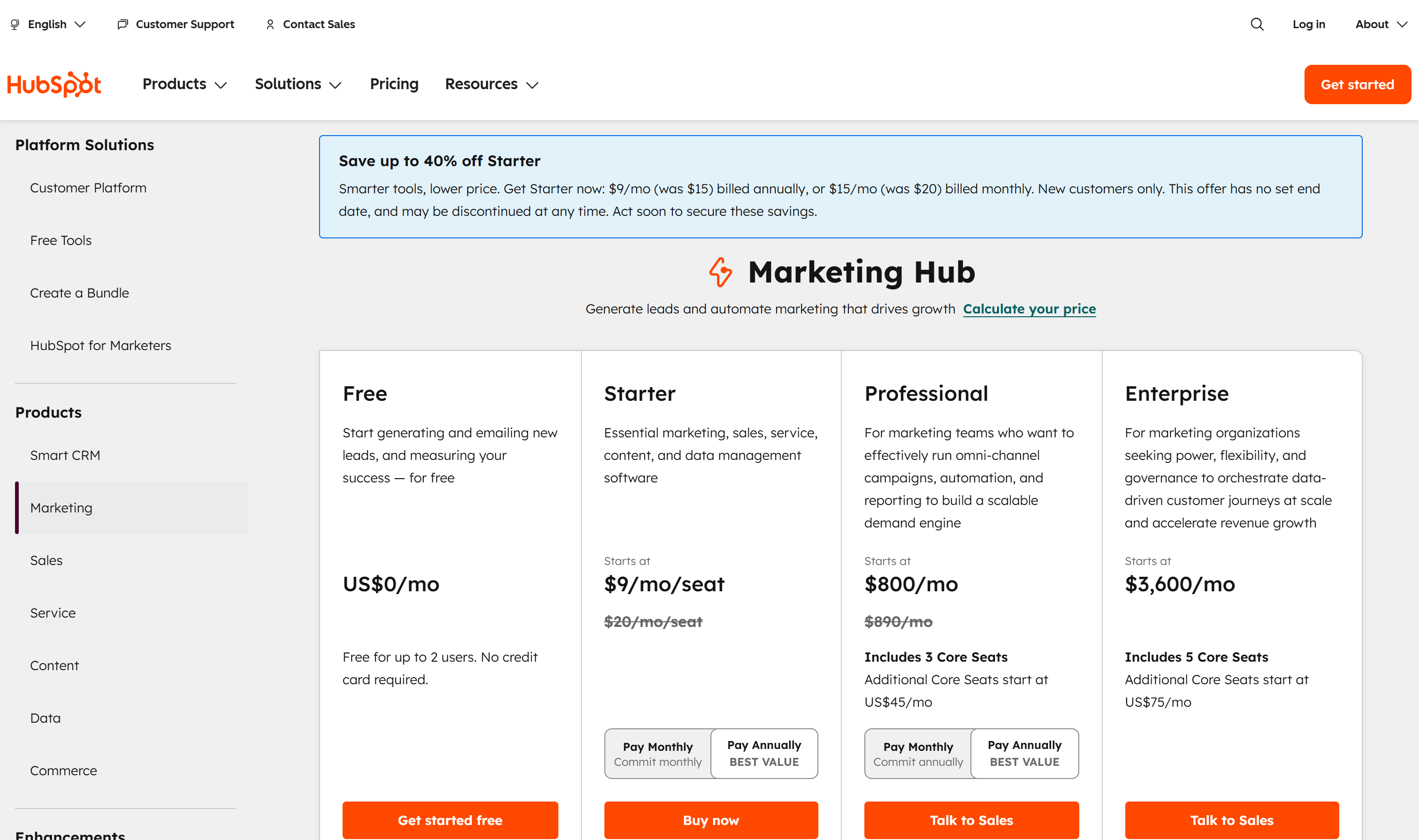Open the About dropdown
The height and width of the screenshot is (840, 1419).
coord(1381,24)
